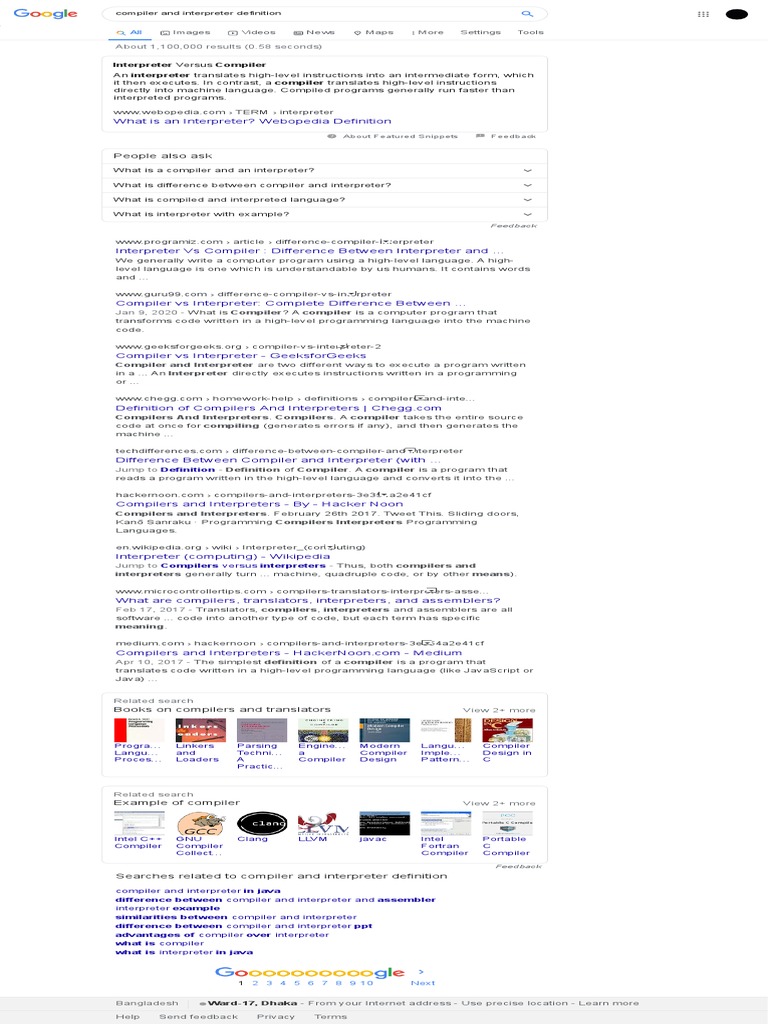This screenshot has width=768, height=1024.
Task: Open Privacy footer link
Action: (276, 1017)
